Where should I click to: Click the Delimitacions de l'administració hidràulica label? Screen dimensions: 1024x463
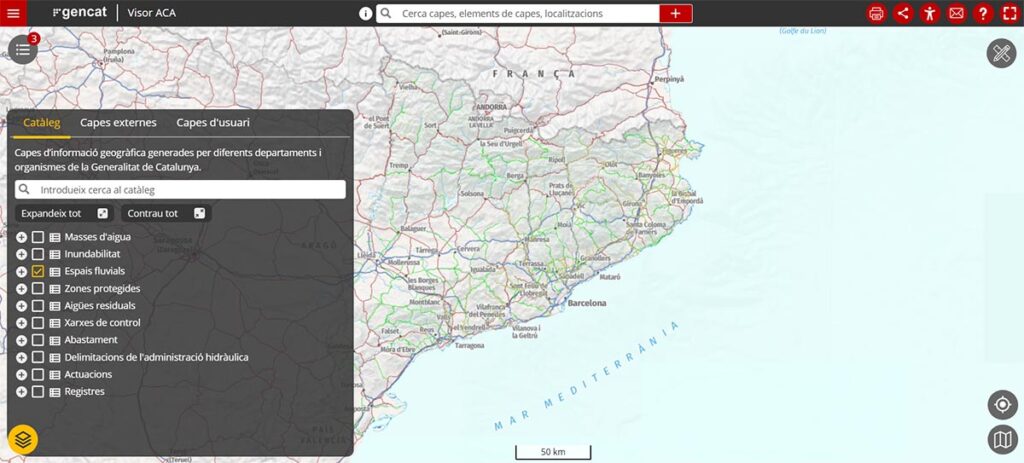tap(156, 357)
